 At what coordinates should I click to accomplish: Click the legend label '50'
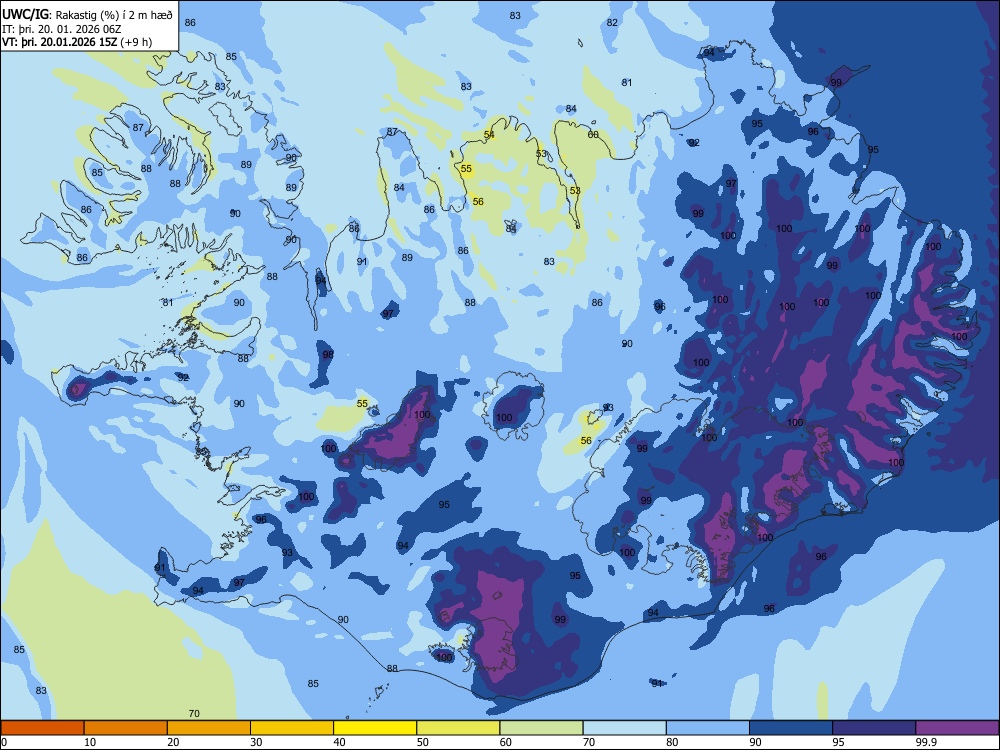coord(423,742)
